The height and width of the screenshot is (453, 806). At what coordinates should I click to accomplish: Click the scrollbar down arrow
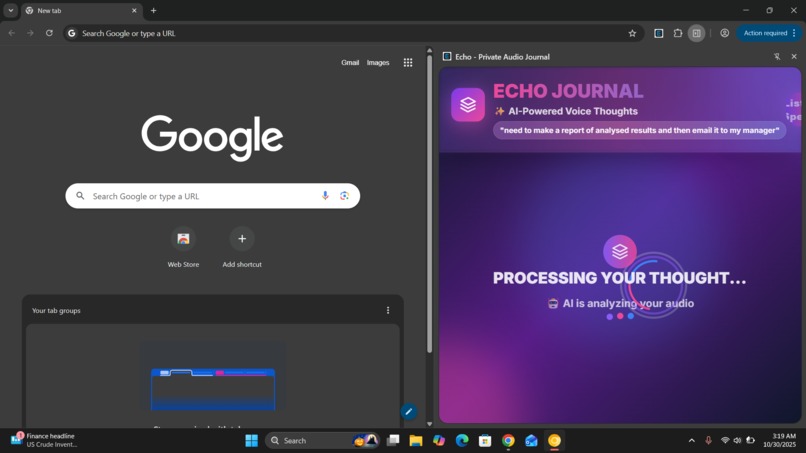tap(430, 424)
